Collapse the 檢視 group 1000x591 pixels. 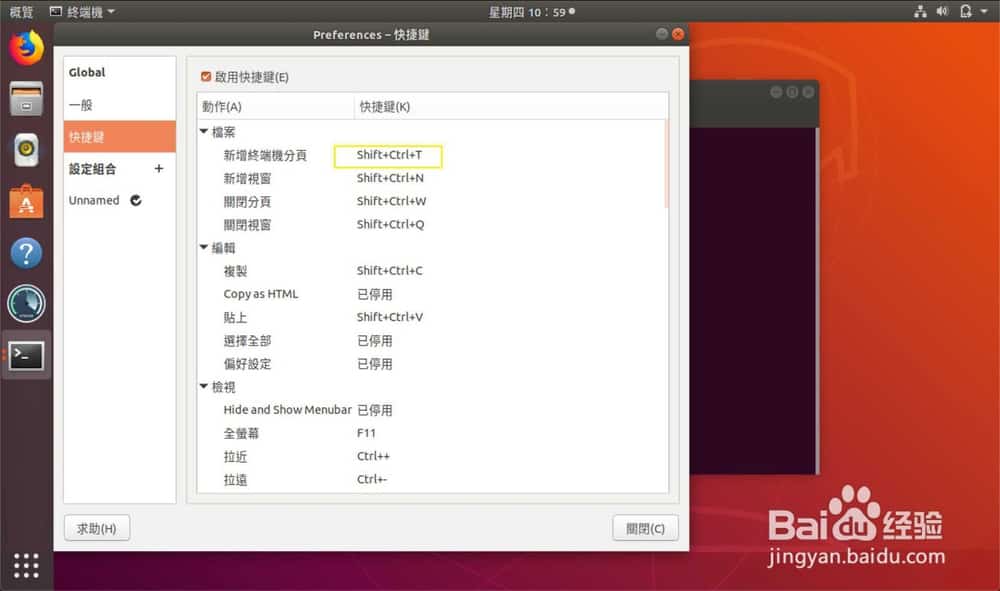pos(204,386)
